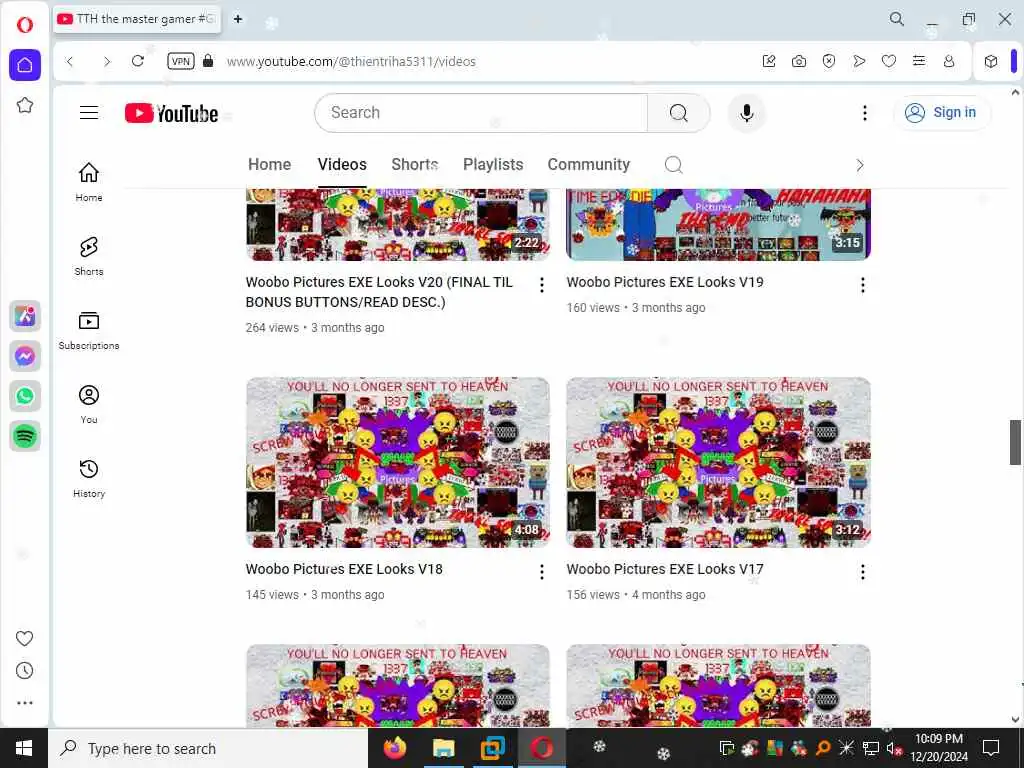Viewport: 1024px width, 768px height.
Task: Open the heart pinboards icon in sidebar
Action: (x=25, y=638)
